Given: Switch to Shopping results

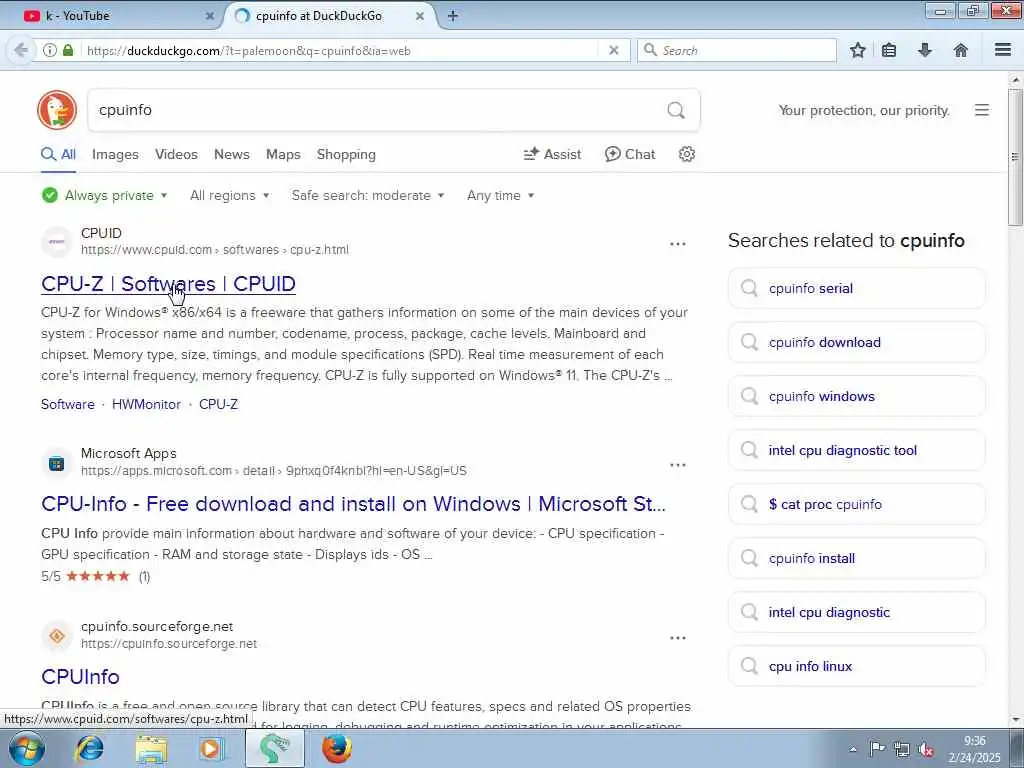Looking at the screenshot, I should click(x=346, y=154).
